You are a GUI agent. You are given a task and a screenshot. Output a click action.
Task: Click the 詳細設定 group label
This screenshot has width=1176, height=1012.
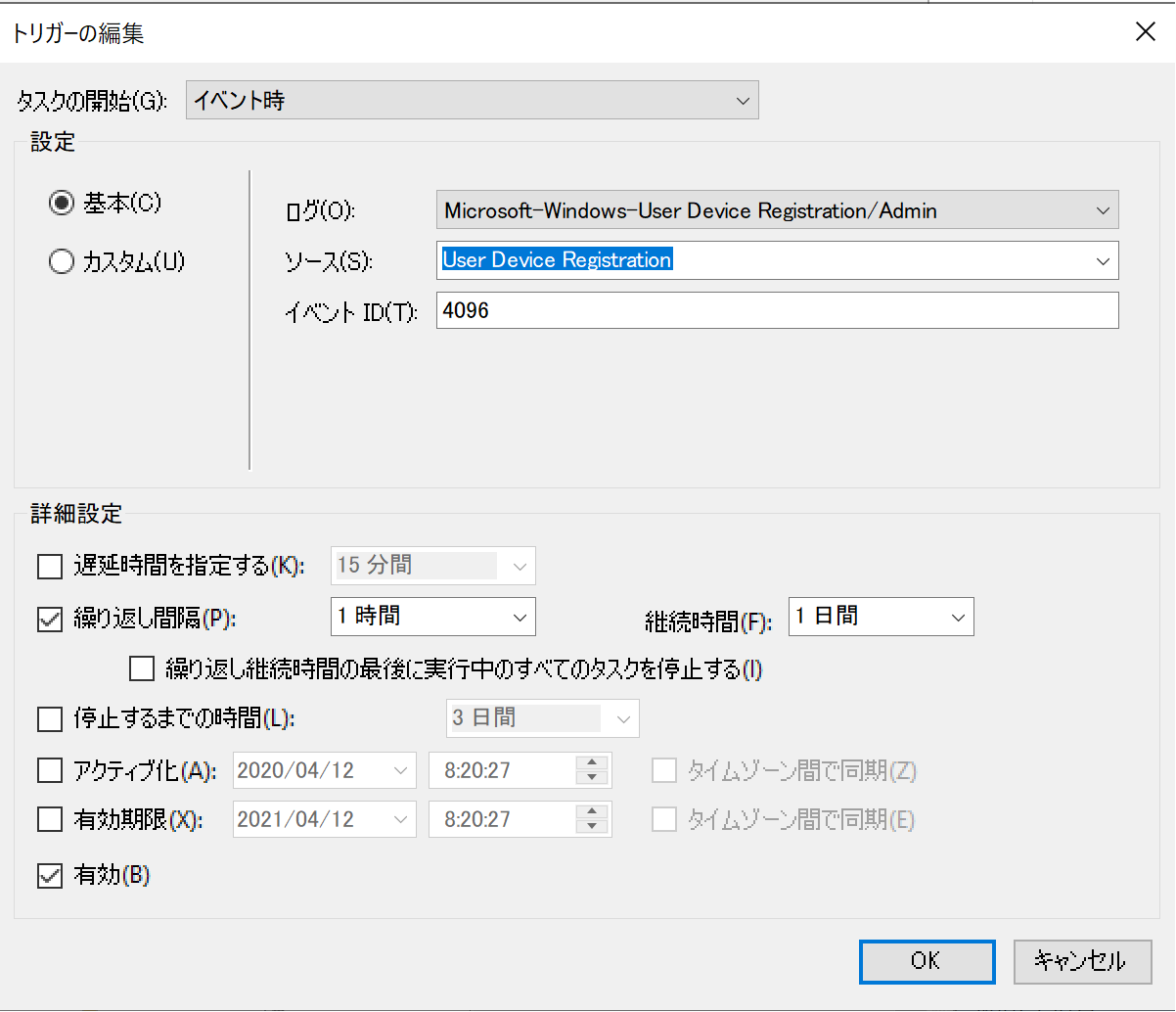pos(76,513)
